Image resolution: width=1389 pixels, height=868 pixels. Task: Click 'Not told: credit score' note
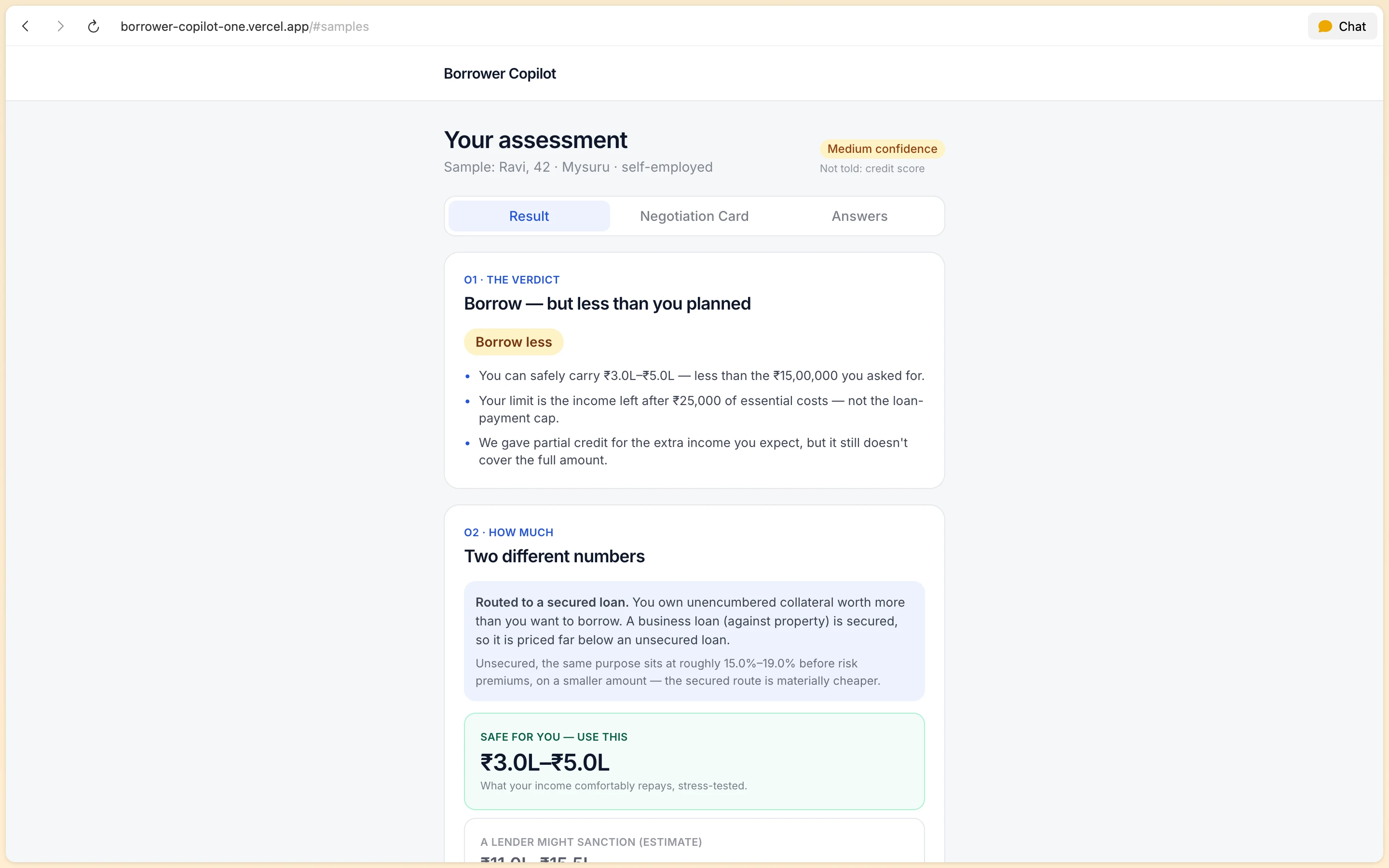tap(872, 169)
